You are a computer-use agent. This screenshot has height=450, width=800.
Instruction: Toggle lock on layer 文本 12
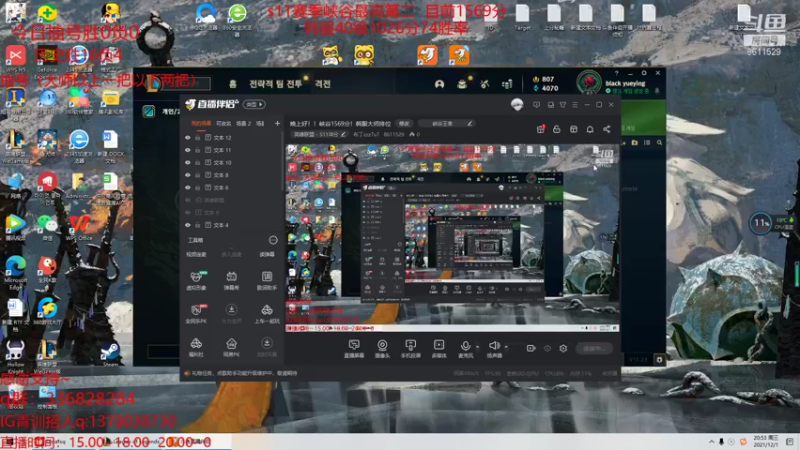(197, 138)
